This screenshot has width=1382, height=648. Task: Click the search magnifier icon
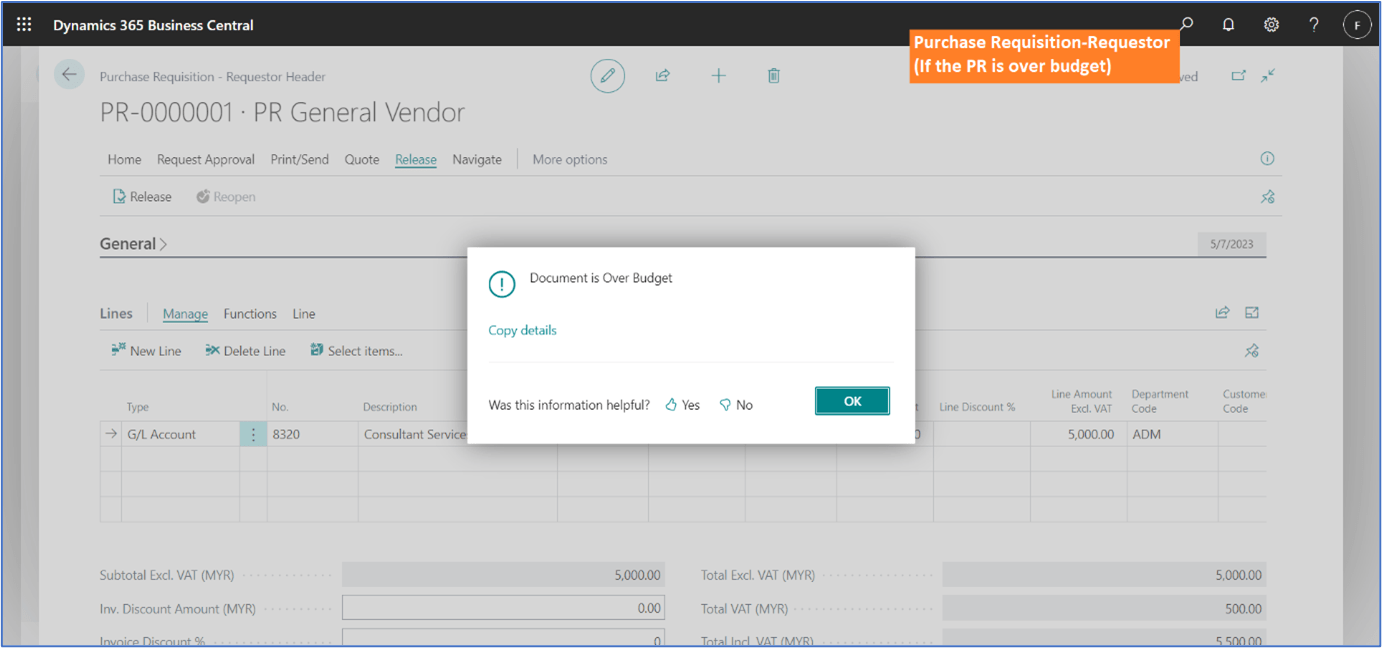point(1186,24)
